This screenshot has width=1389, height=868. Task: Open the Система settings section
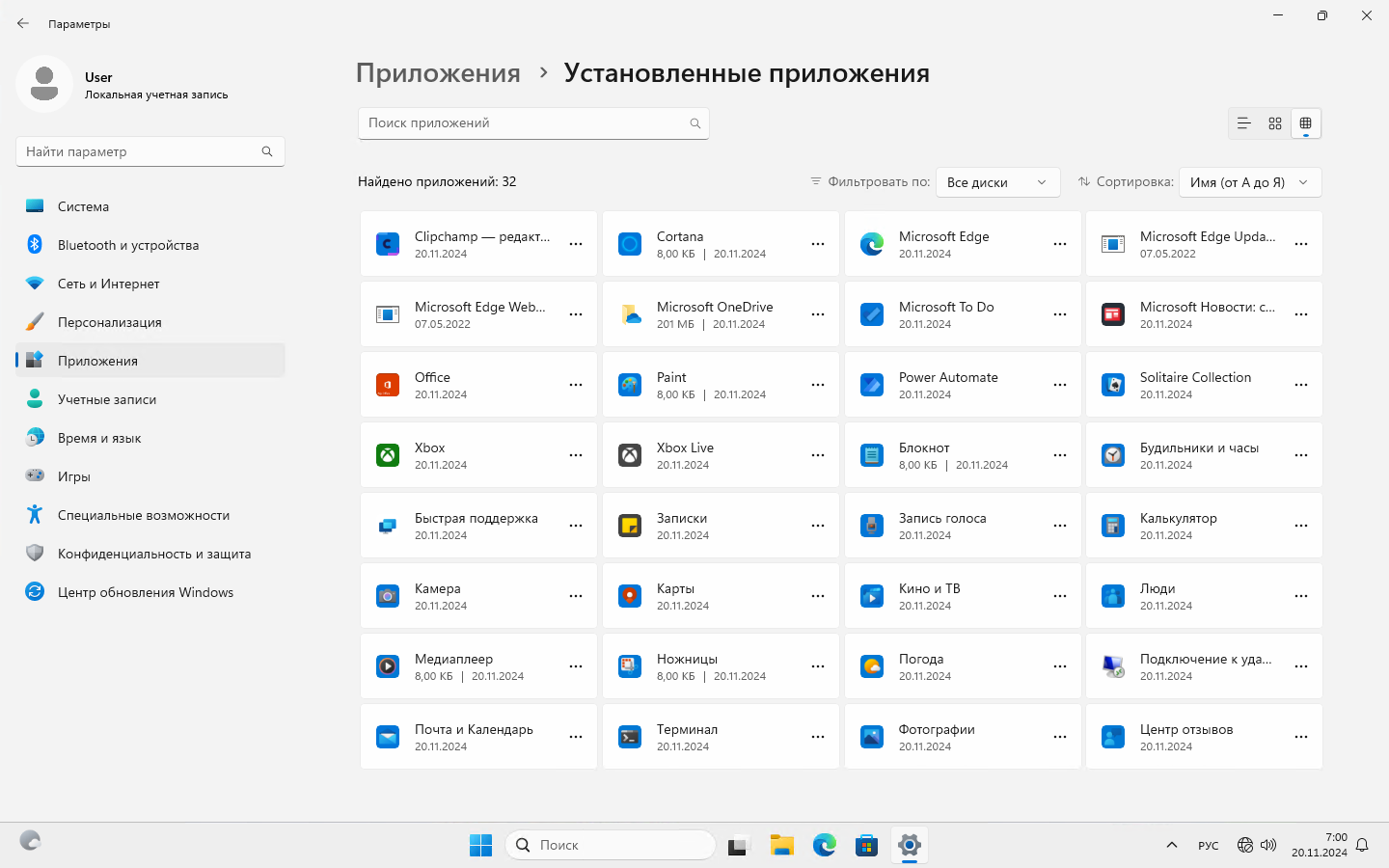pyautogui.click(x=150, y=206)
